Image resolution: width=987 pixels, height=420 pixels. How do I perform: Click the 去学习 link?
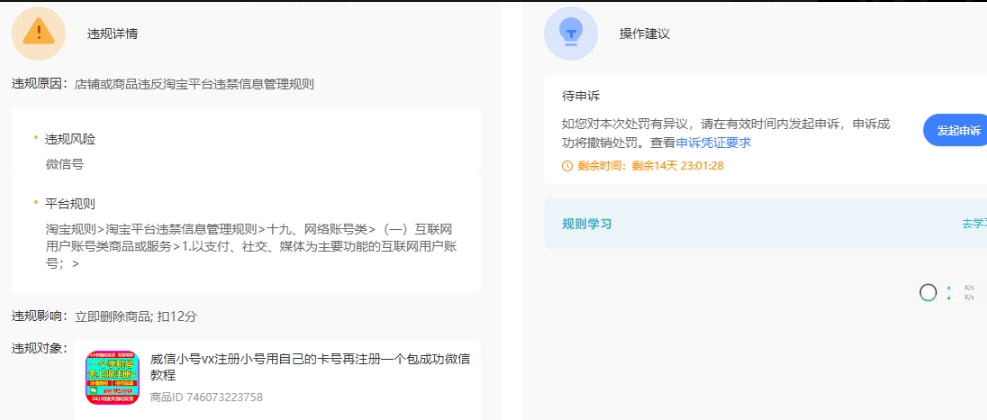(x=973, y=224)
